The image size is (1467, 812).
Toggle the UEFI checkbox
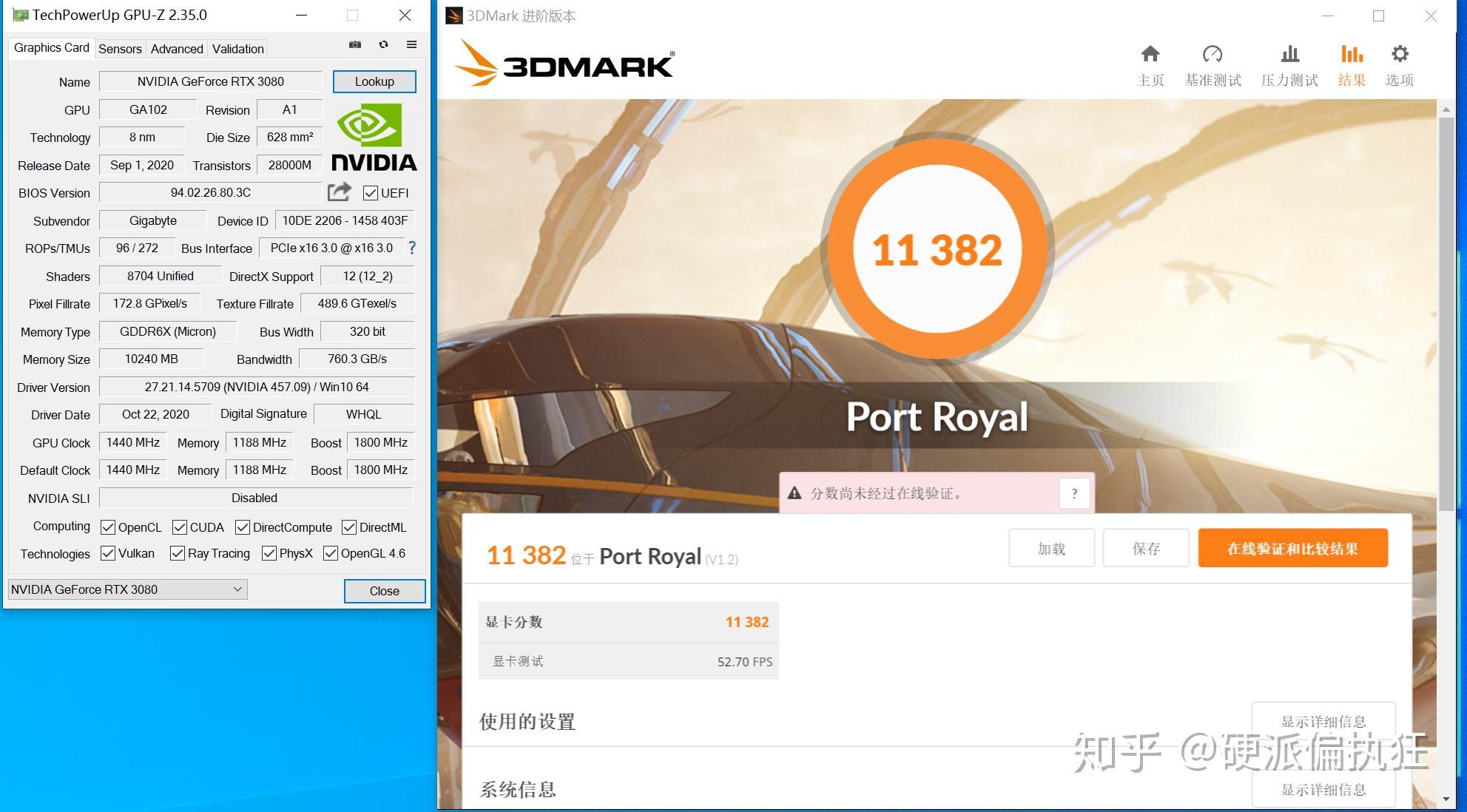(x=370, y=193)
